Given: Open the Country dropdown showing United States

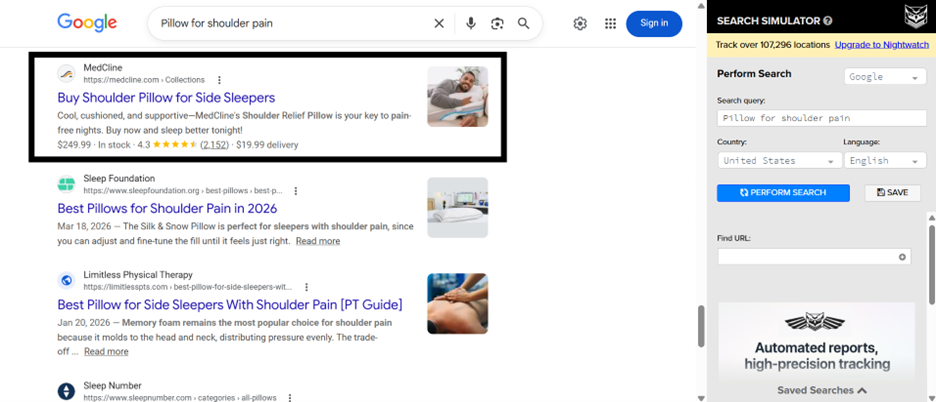Looking at the screenshot, I should click(x=778, y=161).
